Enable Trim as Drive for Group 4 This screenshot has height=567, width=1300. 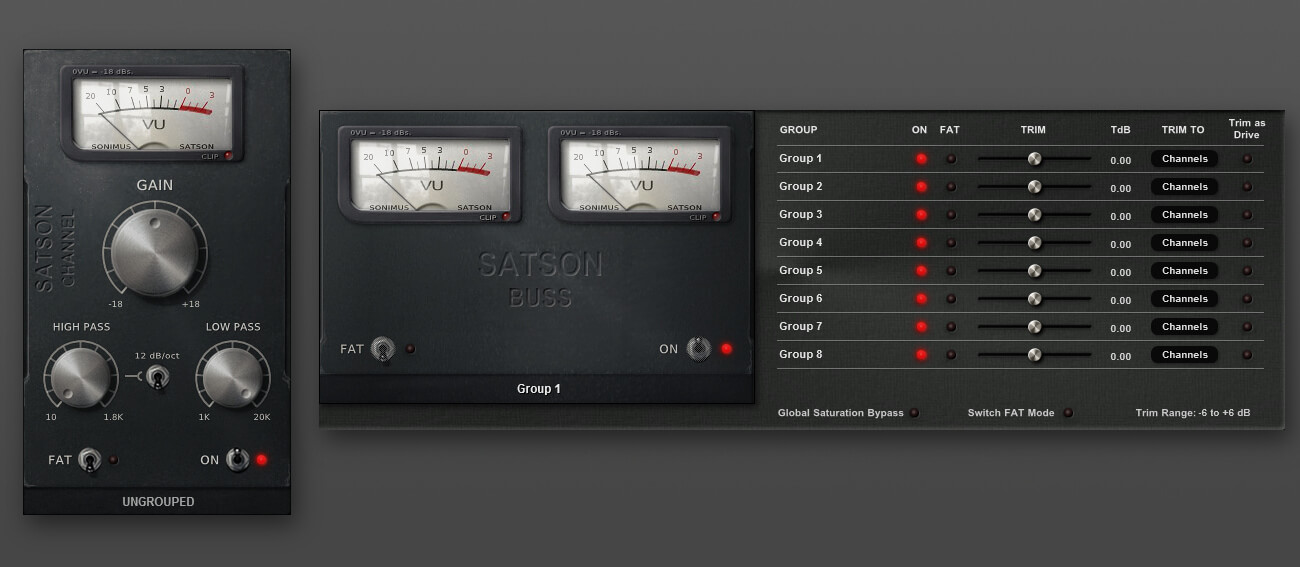(1247, 243)
